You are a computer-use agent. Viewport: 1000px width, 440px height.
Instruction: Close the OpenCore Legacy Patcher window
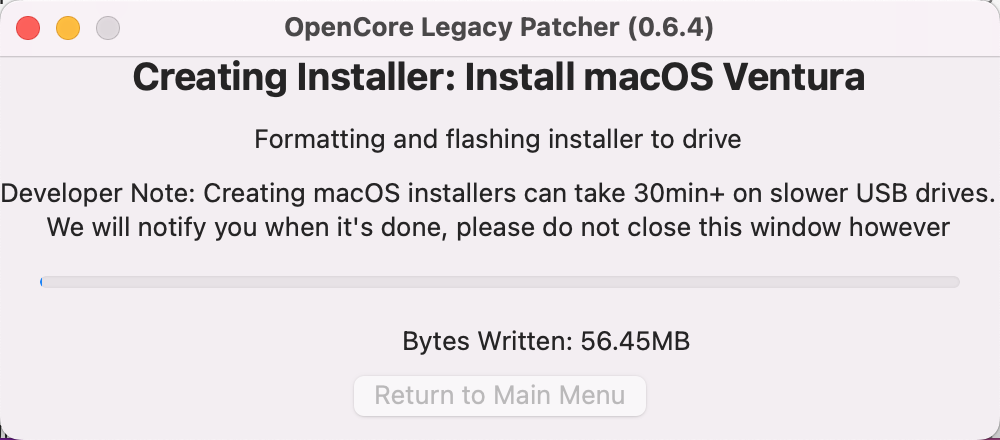(28, 28)
